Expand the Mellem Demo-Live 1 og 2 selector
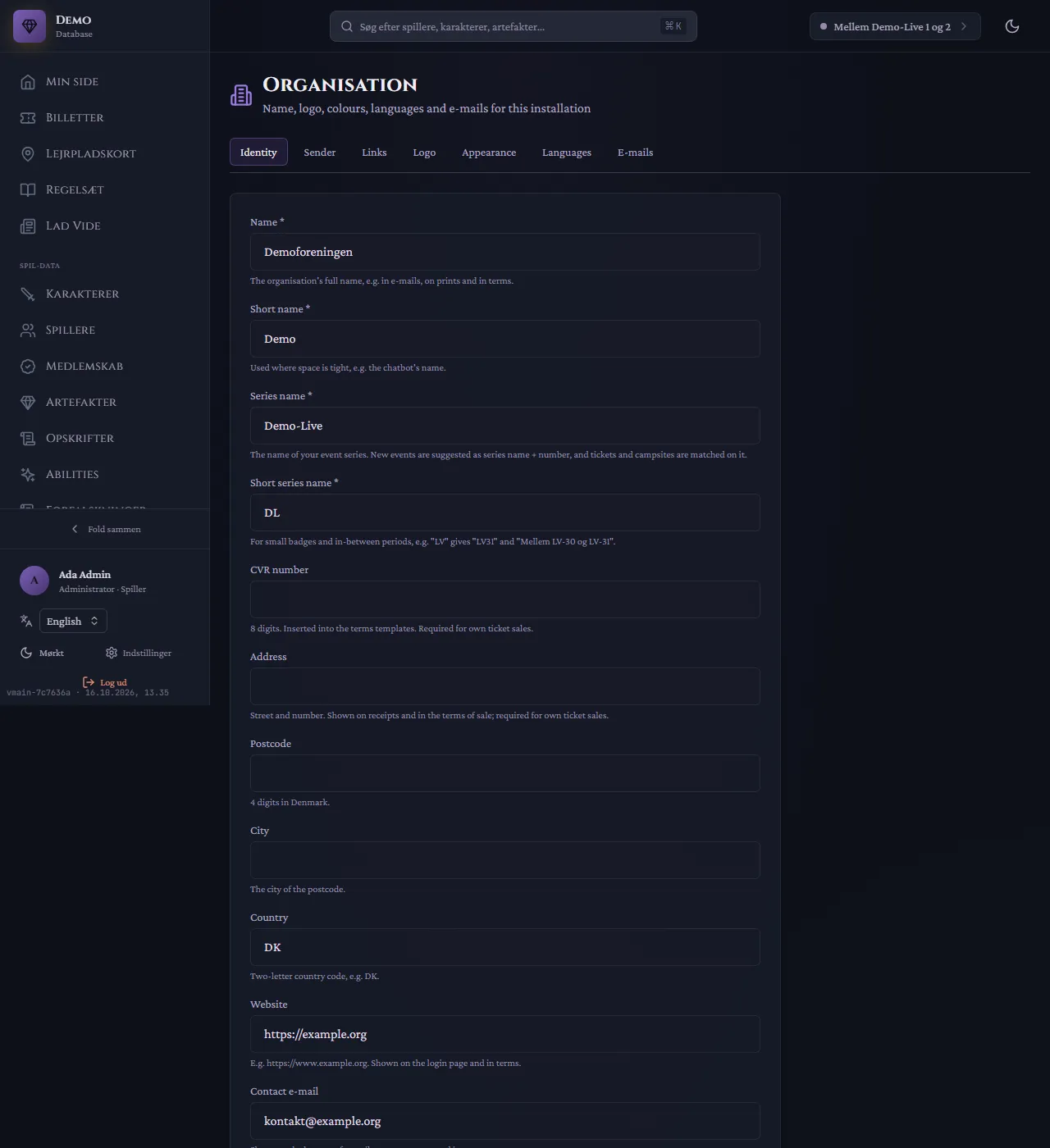Screen dimensions: 1050x1148 [895, 26]
